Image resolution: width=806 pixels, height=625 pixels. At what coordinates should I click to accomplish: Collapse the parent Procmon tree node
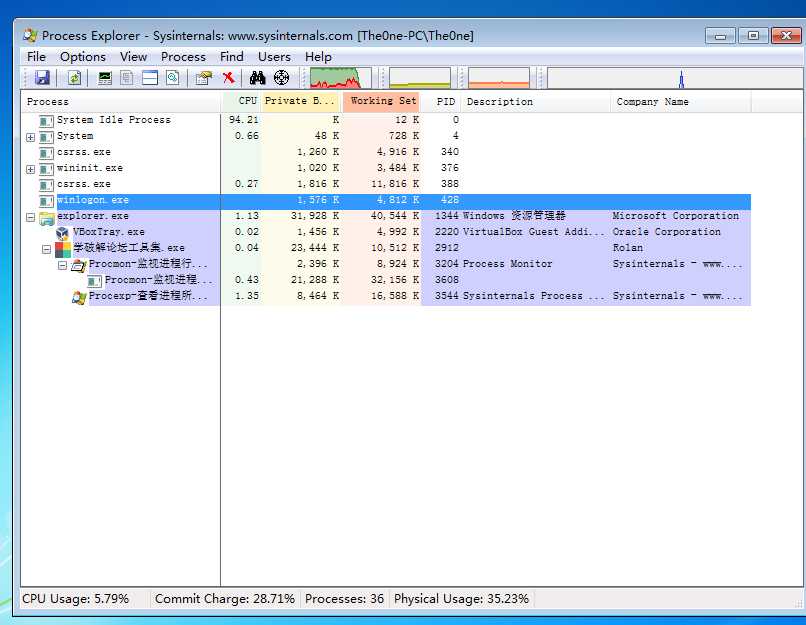pos(62,265)
